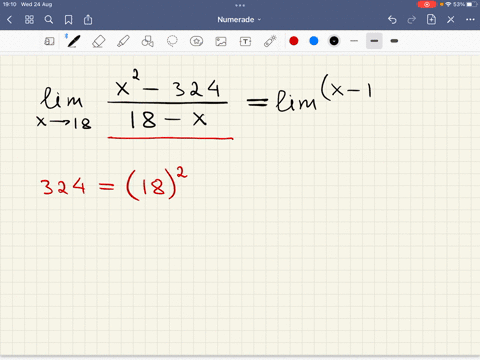Select the Pen tool
480x360 pixels.
click(73, 41)
